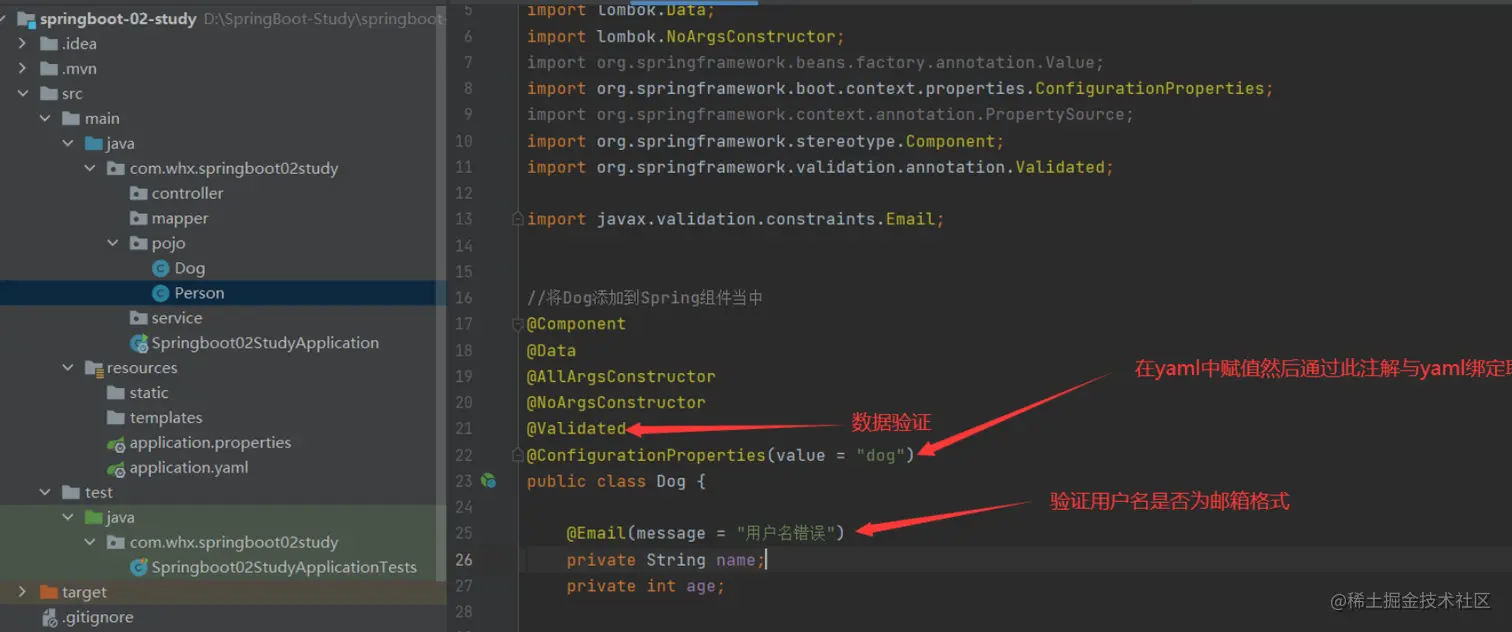Viewport: 1512px width, 632px height.
Task: Click the templates folder icon
Action: (x=116, y=418)
